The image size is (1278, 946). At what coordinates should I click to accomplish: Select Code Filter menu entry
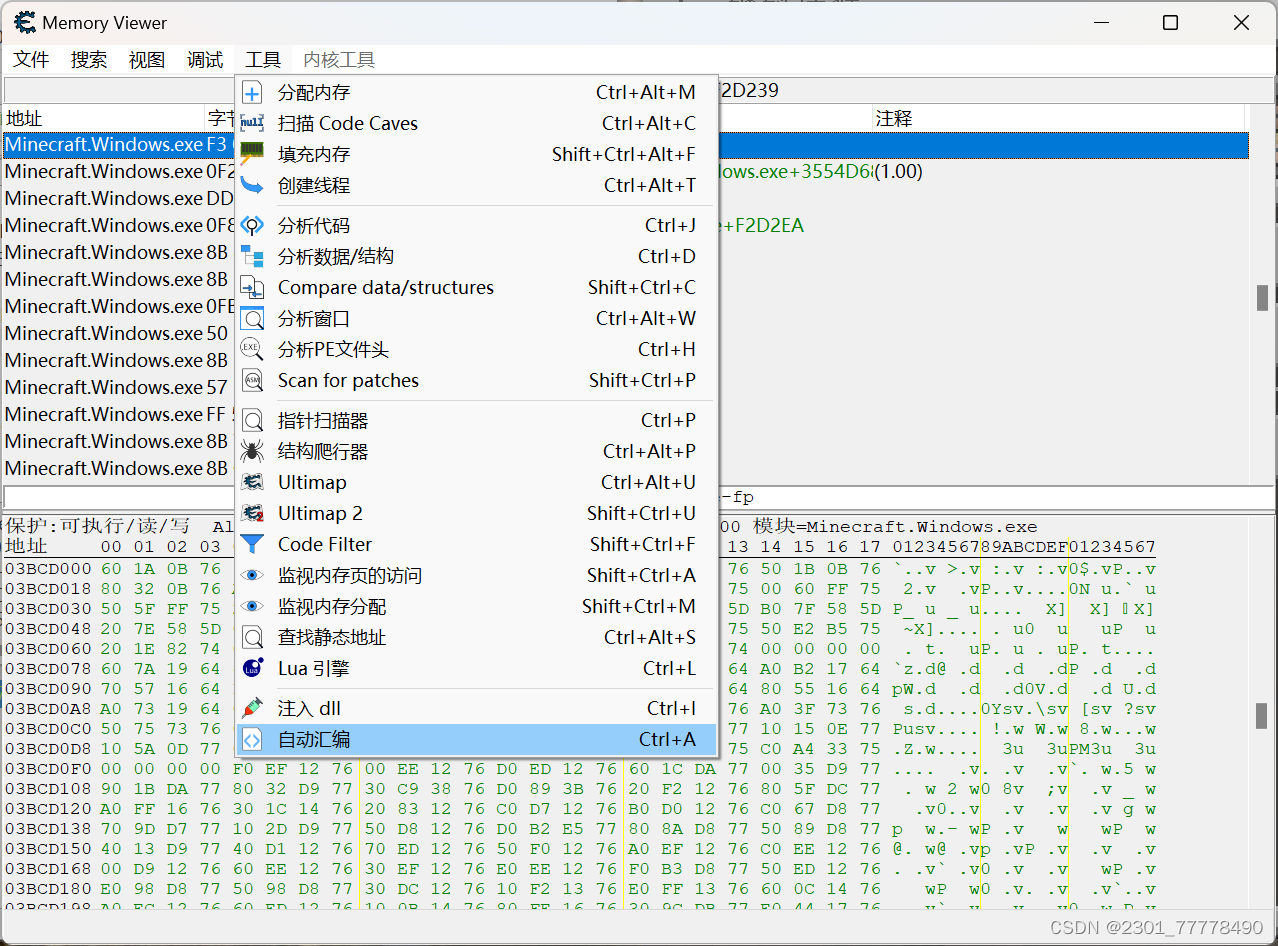pyautogui.click(x=477, y=545)
